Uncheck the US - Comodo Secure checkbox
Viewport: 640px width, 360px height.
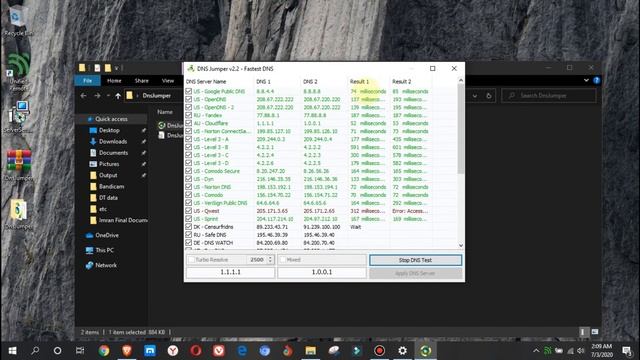(x=189, y=171)
